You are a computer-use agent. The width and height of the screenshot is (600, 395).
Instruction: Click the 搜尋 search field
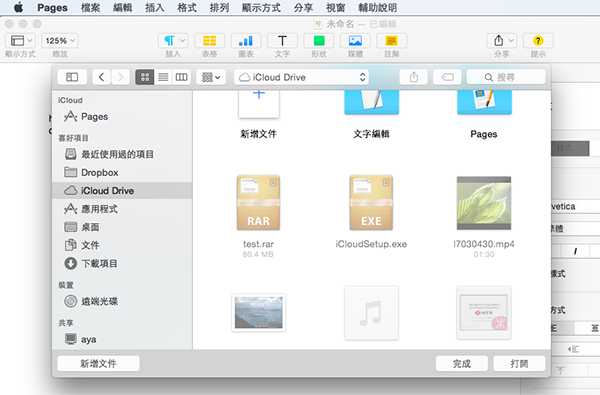[x=506, y=77]
